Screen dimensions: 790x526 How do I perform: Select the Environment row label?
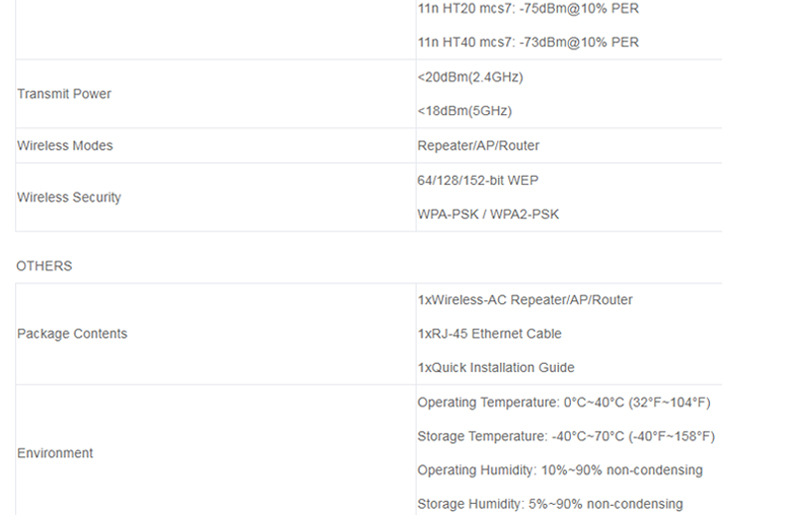[x=55, y=453]
